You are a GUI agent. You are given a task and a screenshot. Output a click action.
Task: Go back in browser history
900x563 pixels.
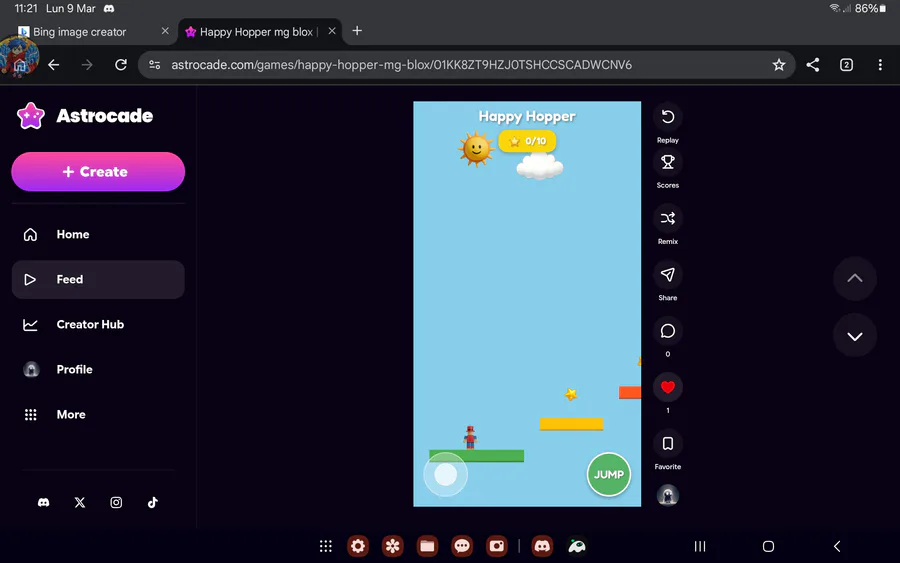[54, 65]
